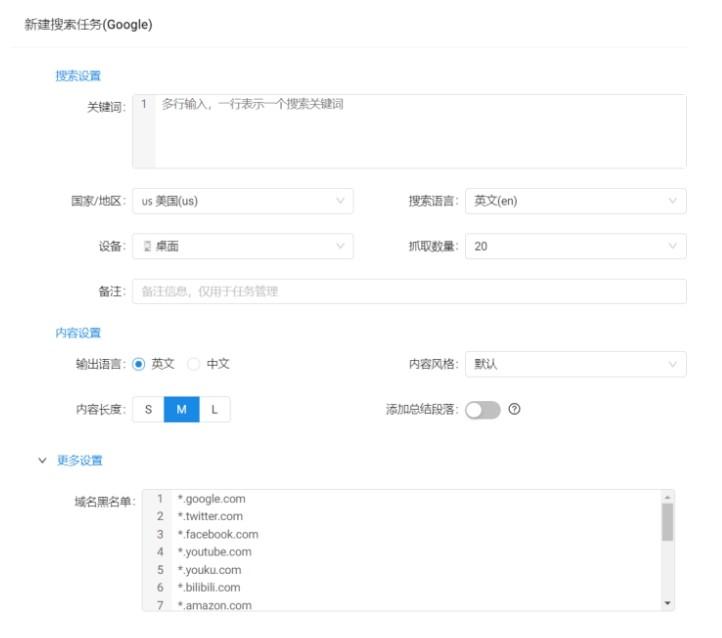Click the 搜索设置 section heading

[78, 76]
